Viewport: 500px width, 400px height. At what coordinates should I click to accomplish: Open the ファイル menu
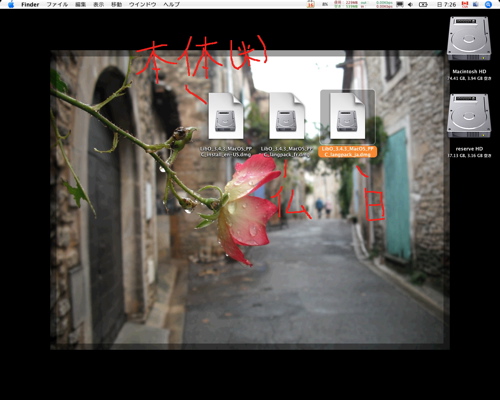coord(57,4)
